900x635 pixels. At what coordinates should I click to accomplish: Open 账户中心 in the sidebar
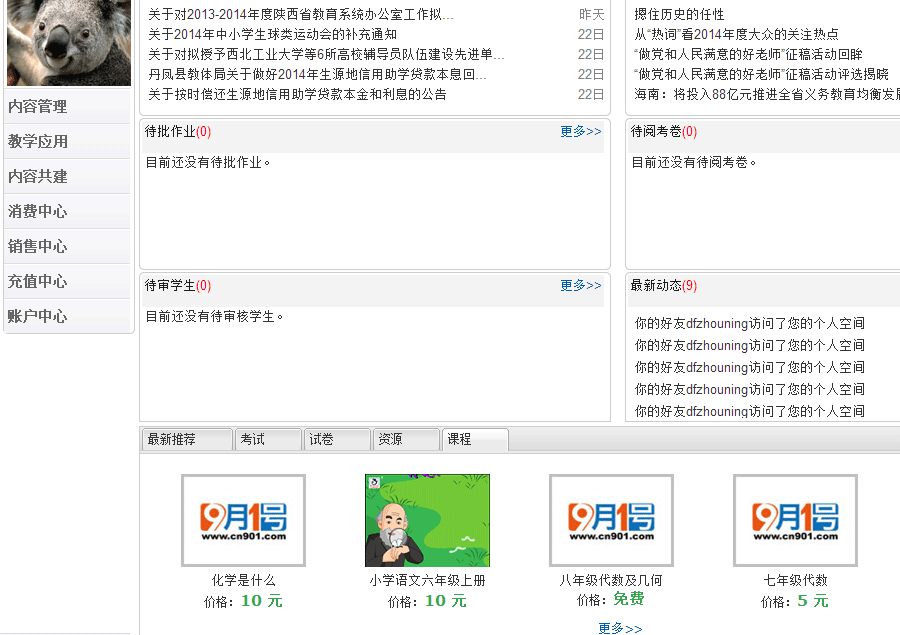tap(38, 316)
